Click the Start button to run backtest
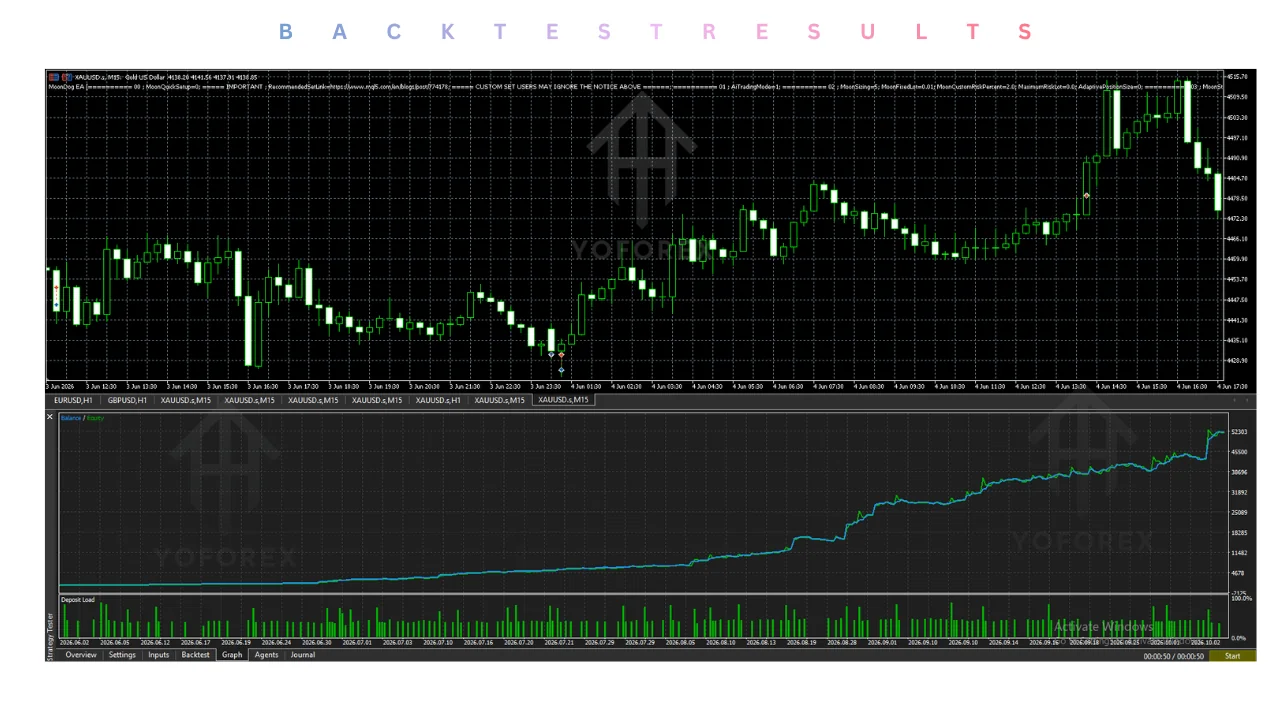The width and height of the screenshot is (1280, 720). 1232,656
